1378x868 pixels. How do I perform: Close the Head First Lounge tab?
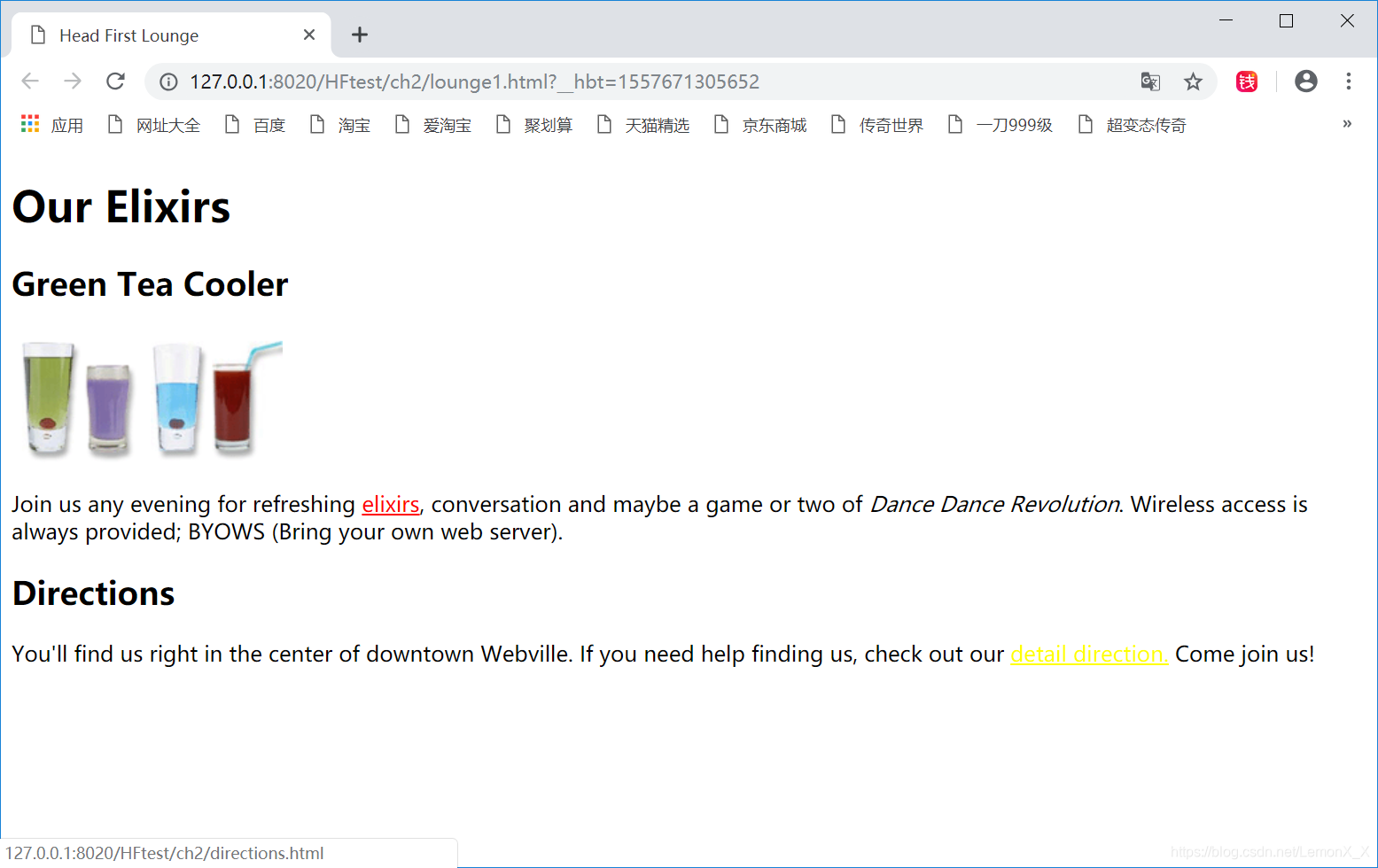tap(309, 35)
